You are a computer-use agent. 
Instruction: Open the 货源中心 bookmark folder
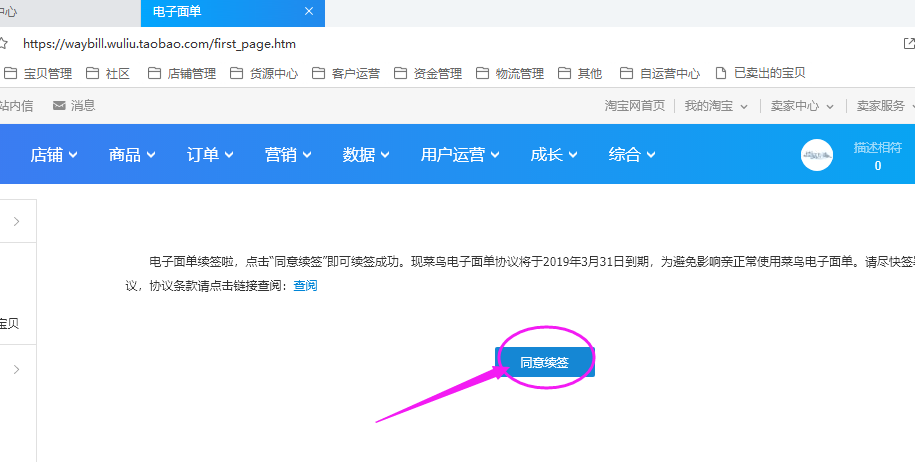coord(264,74)
